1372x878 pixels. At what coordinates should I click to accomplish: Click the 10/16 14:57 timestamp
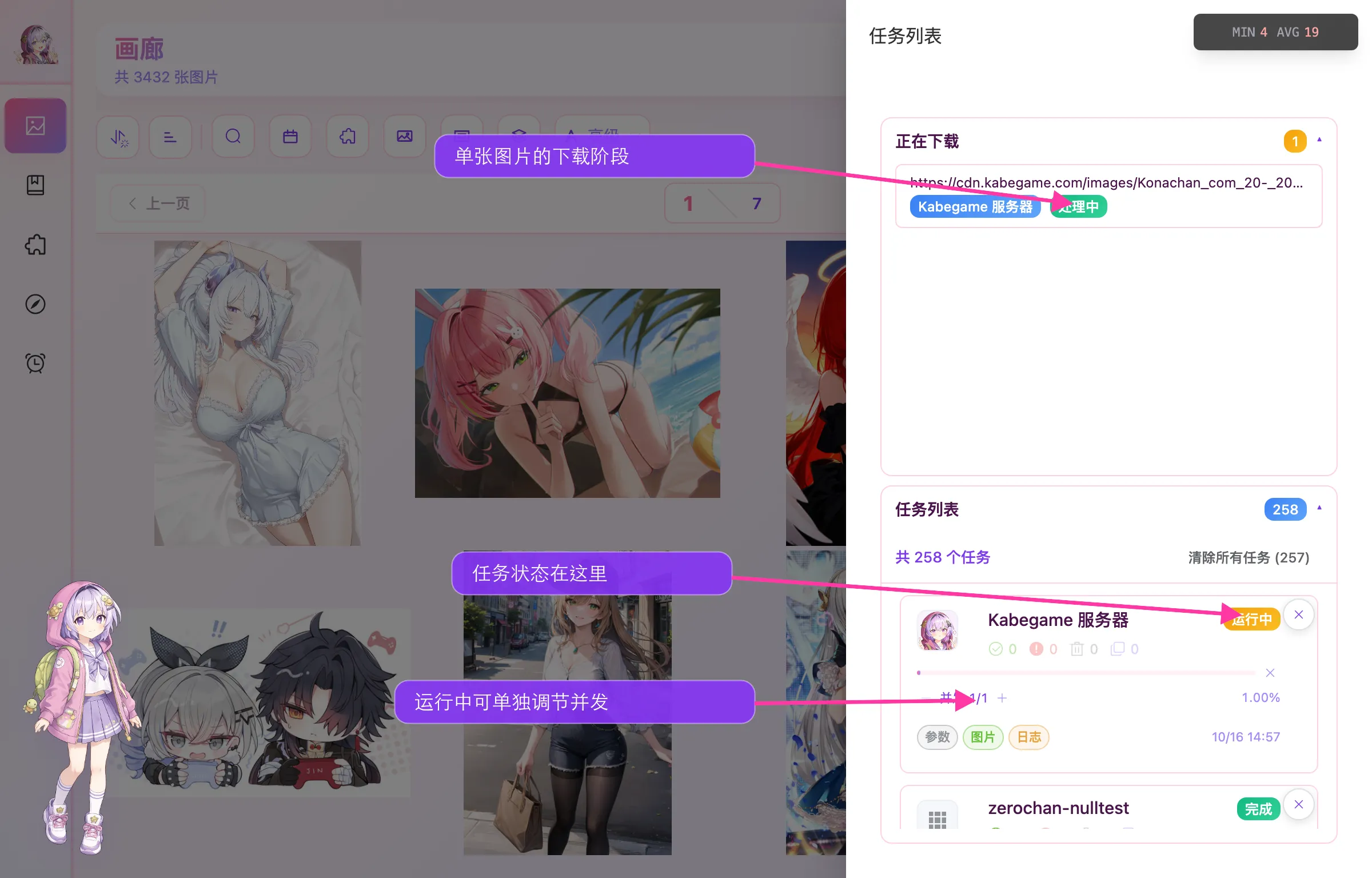pos(1246,737)
